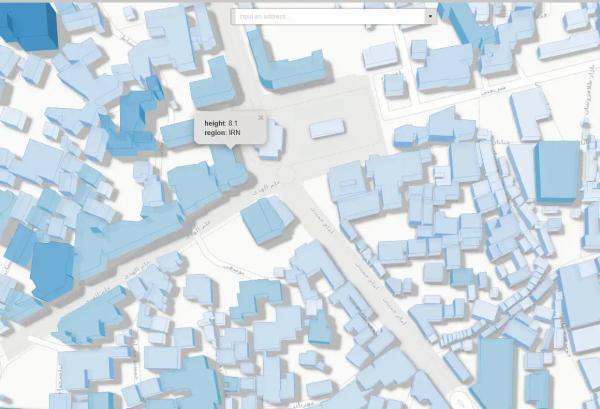The width and height of the screenshot is (600, 409).
Task: Select the dark blue building in top-left corner
Action: [28, 24]
